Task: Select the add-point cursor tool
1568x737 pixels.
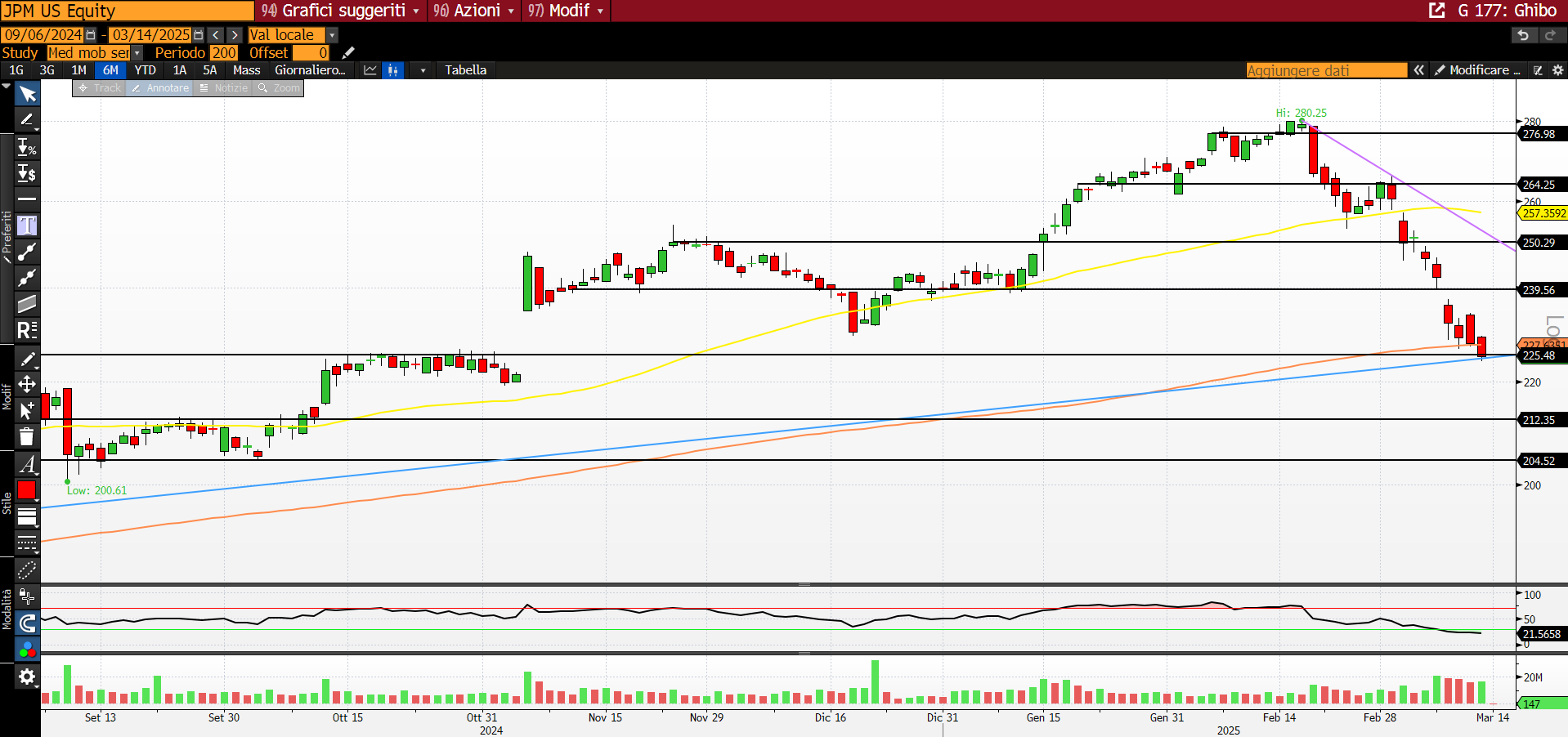Action: (27, 410)
